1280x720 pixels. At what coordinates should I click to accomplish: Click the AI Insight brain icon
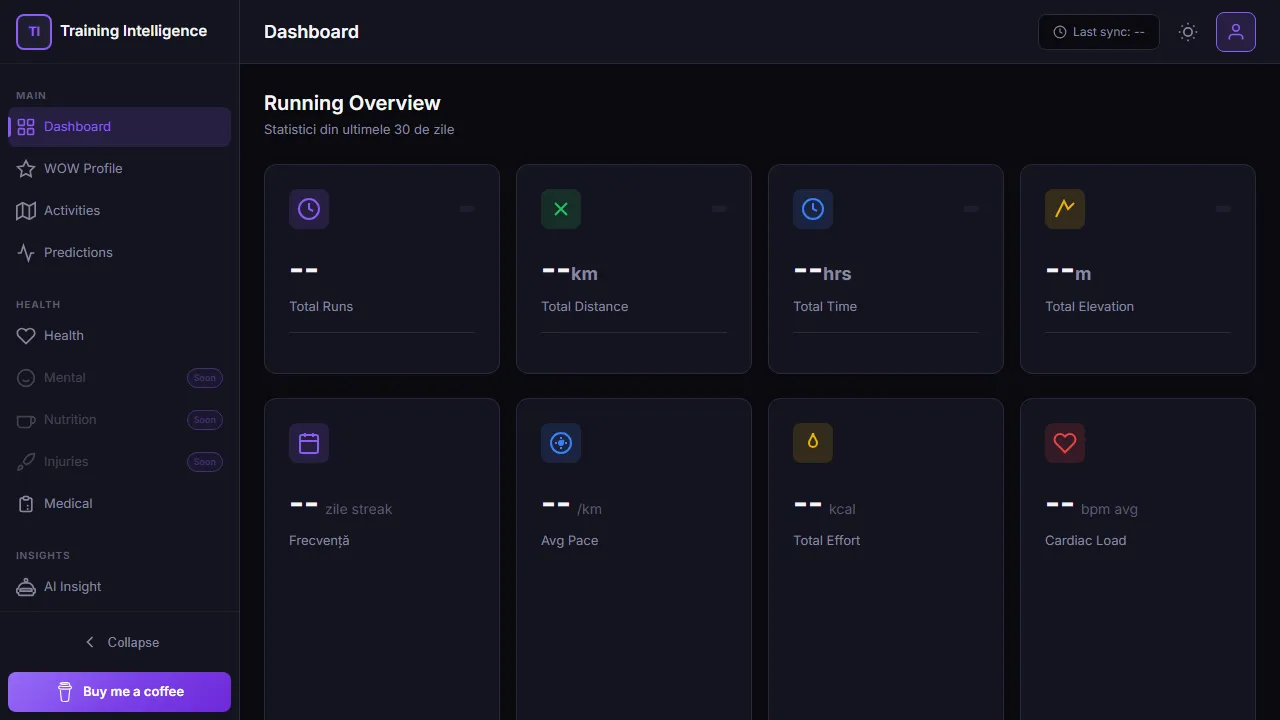25,586
